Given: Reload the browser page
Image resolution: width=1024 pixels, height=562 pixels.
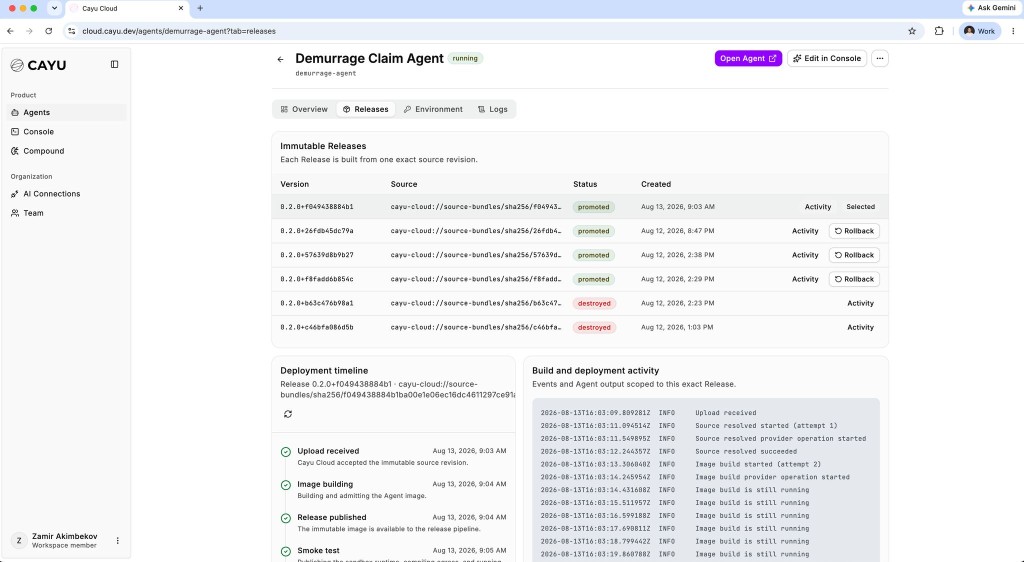Looking at the screenshot, I should pos(48,31).
